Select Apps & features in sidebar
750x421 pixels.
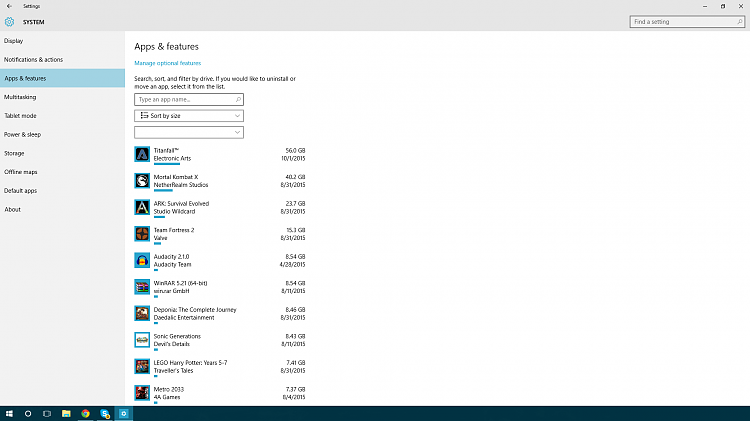pos(62,78)
